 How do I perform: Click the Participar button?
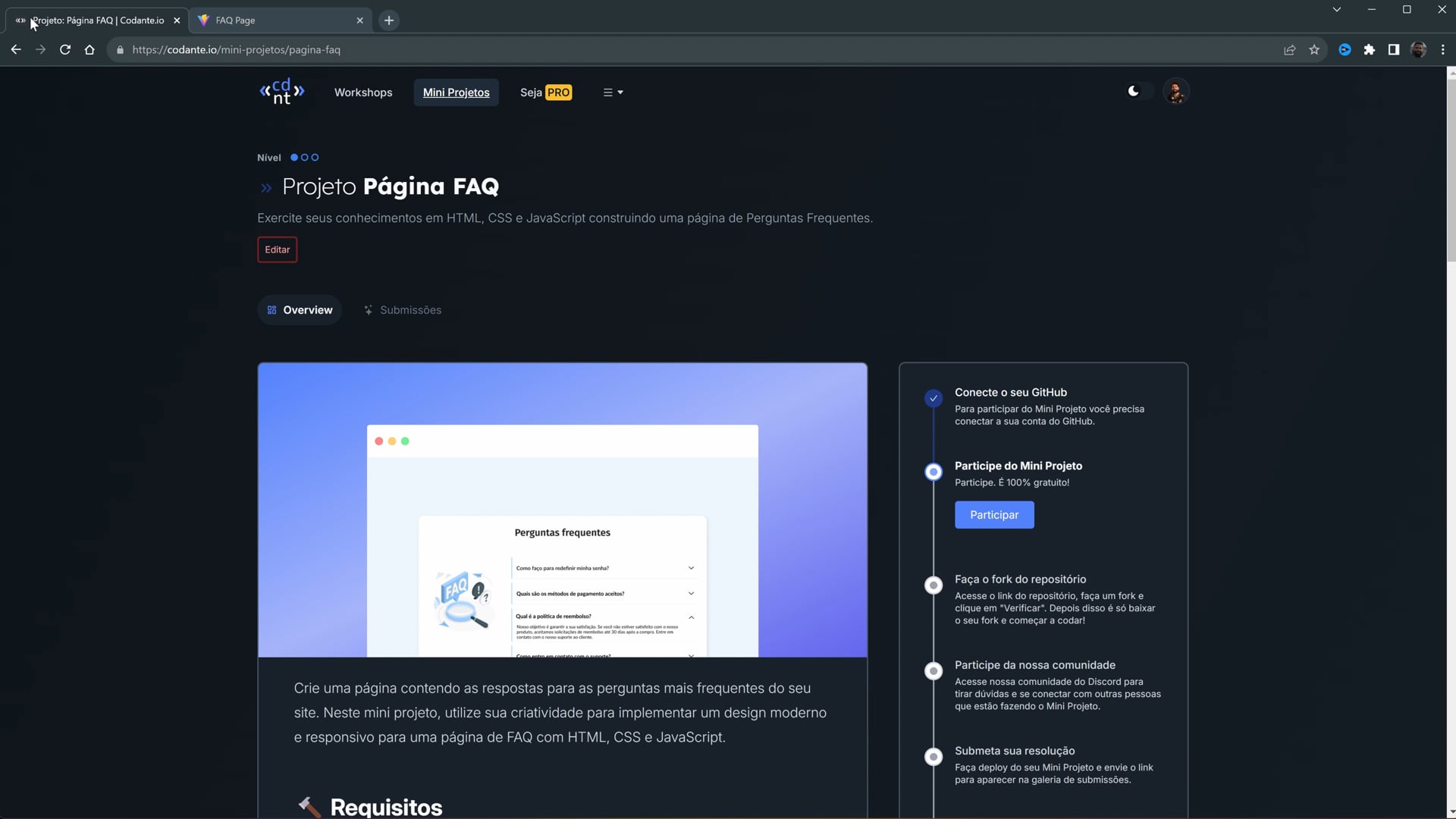click(994, 515)
